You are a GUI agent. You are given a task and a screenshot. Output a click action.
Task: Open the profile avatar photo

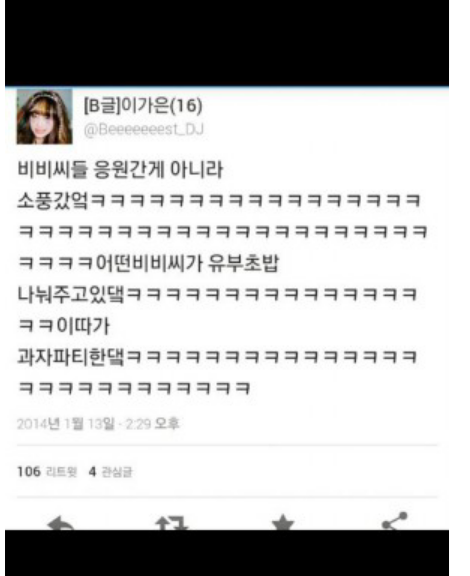44,116
